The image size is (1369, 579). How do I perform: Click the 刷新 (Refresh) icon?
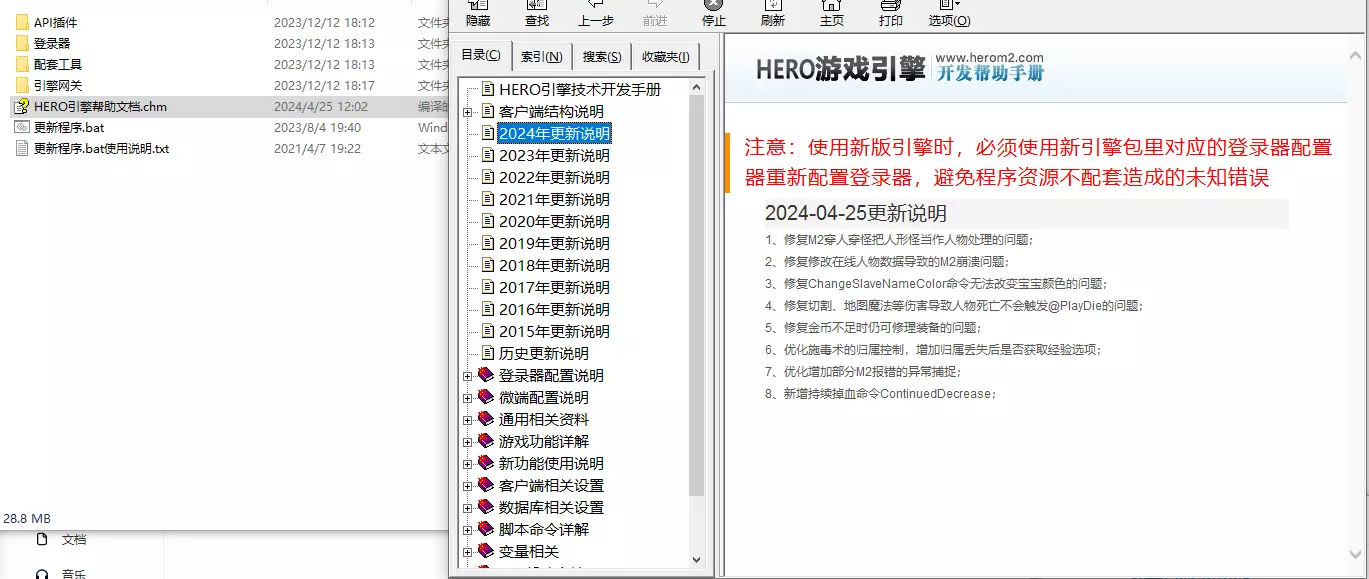pyautogui.click(x=772, y=14)
